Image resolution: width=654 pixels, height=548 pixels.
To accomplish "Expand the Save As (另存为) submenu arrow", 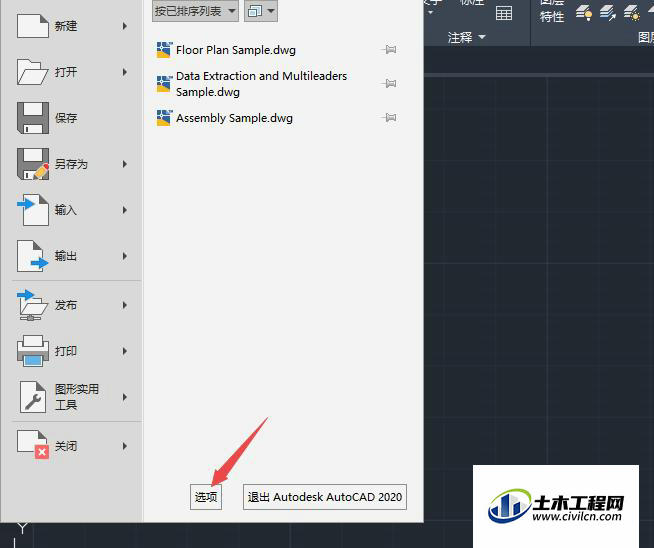I will (124, 164).
